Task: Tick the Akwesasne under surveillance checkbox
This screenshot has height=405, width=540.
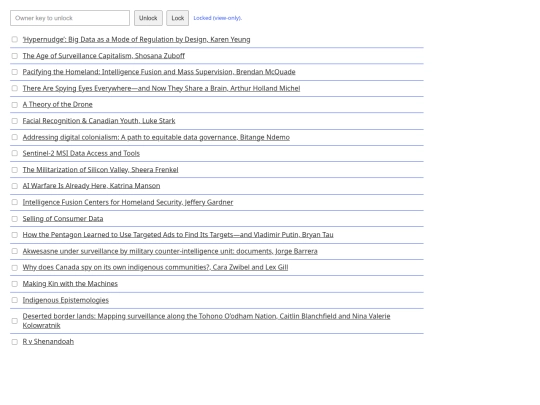Action: [x=14, y=251]
